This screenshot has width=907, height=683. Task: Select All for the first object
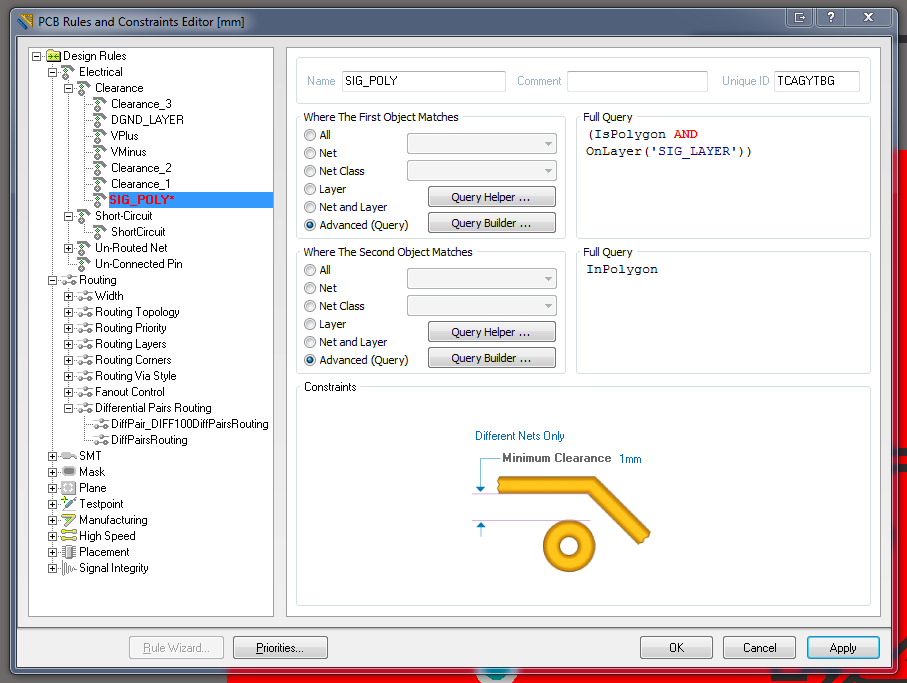tap(310, 135)
